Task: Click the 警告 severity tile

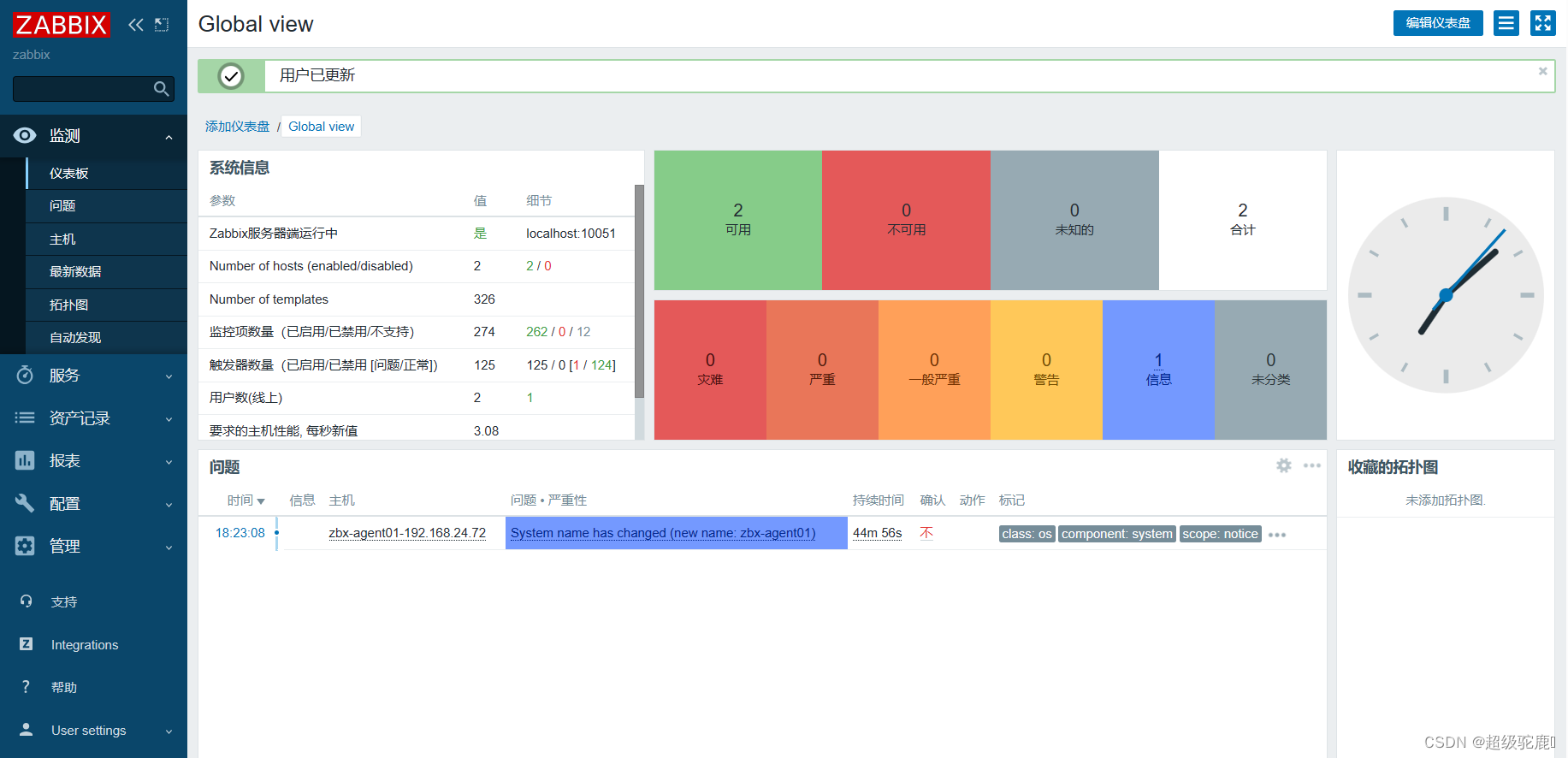Action: (1046, 370)
